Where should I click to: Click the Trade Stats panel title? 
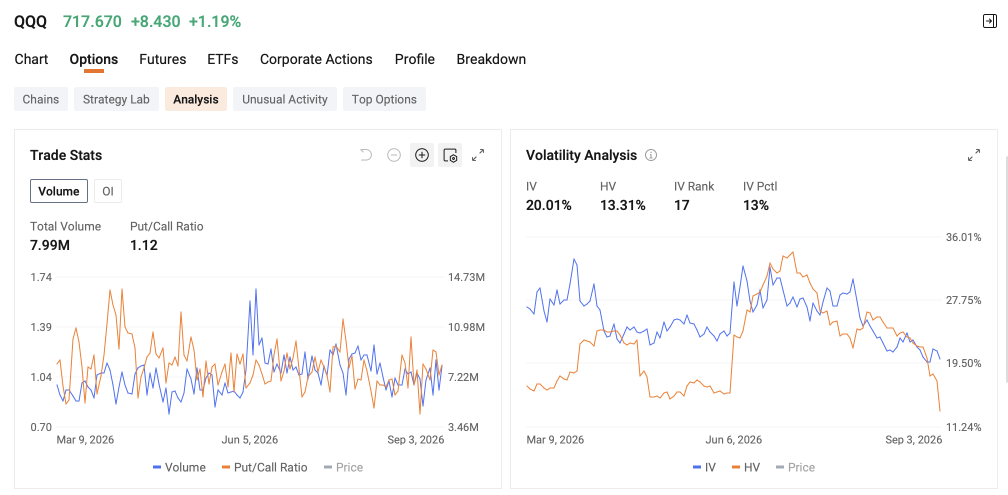[x=66, y=155]
